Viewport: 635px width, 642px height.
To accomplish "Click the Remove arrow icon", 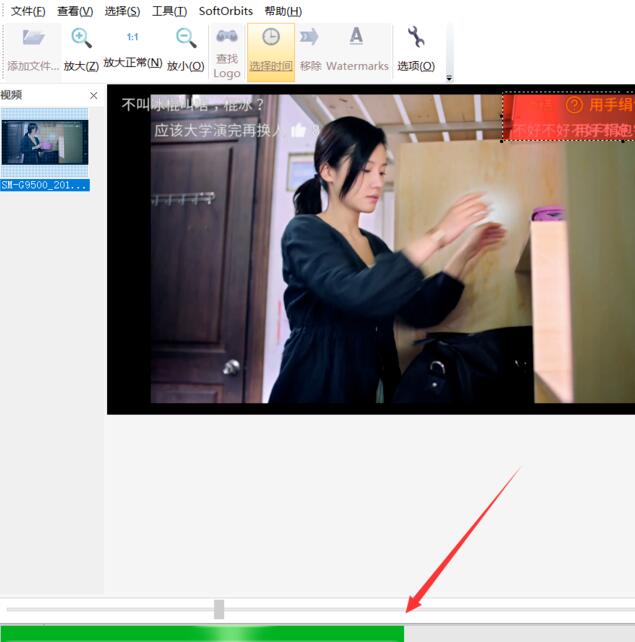I will [x=310, y=38].
